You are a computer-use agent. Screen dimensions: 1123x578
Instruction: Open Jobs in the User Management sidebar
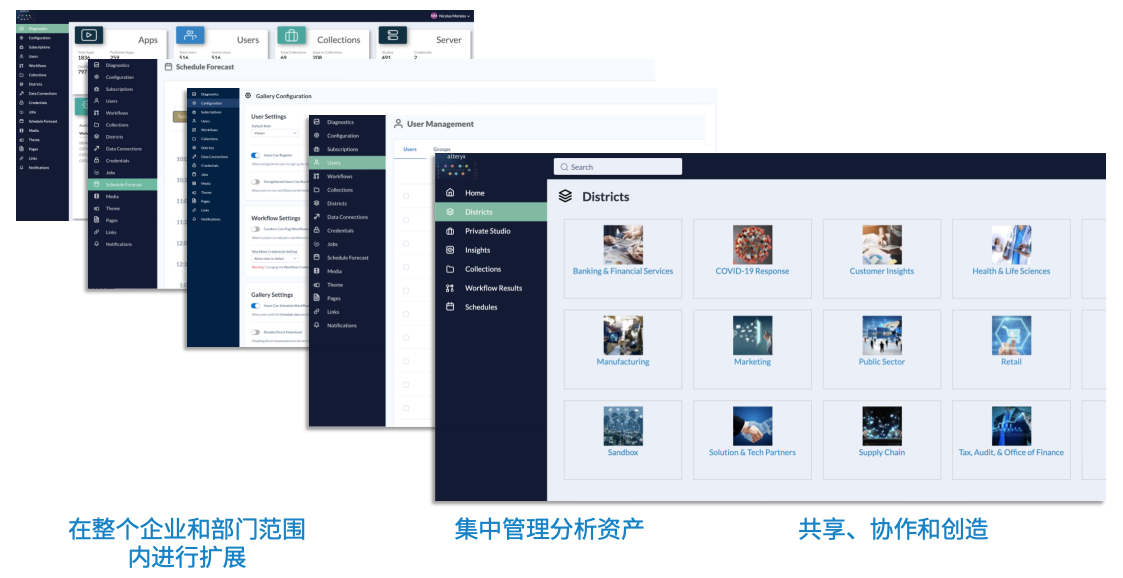click(x=347, y=244)
